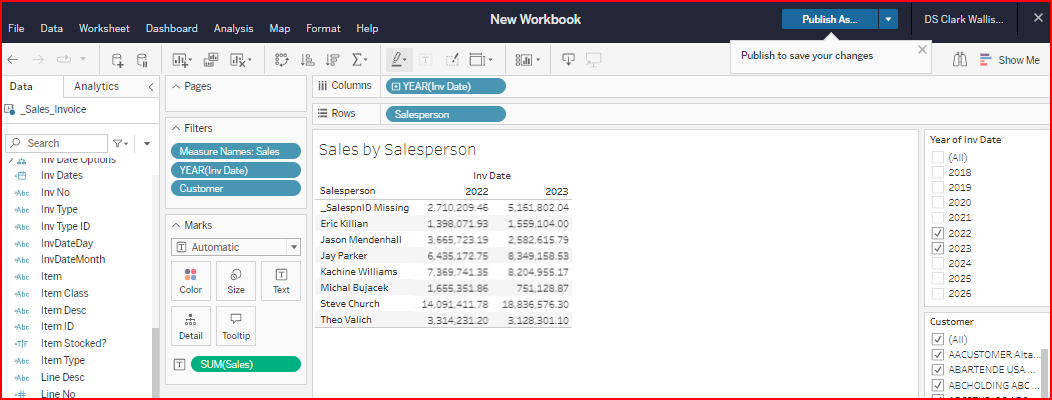Open the Tooltip marks card
Screen dimensions: 1052x400
click(236, 327)
